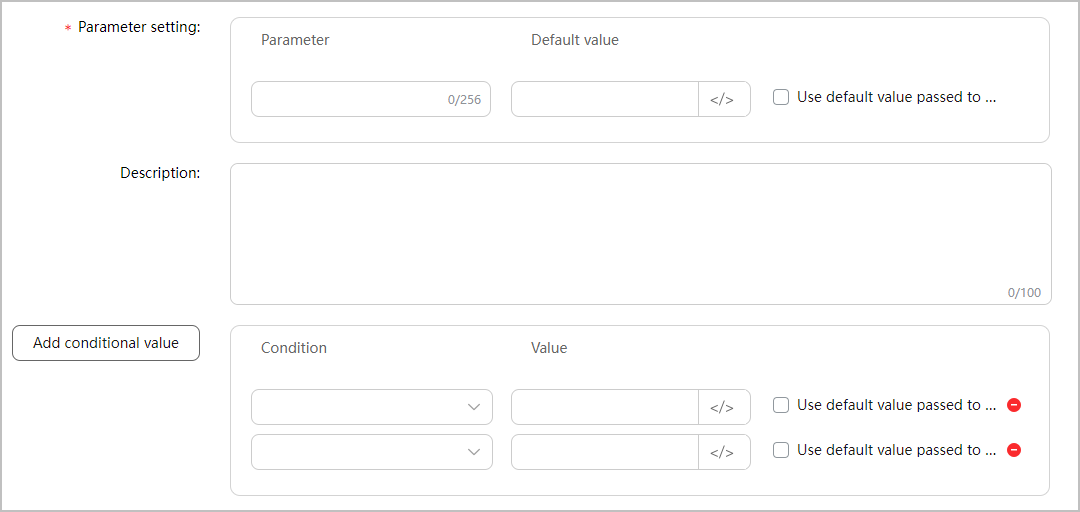This screenshot has height=512, width=1080.
Task: Click the 'Parameter' column header
Action: [295, 40]
